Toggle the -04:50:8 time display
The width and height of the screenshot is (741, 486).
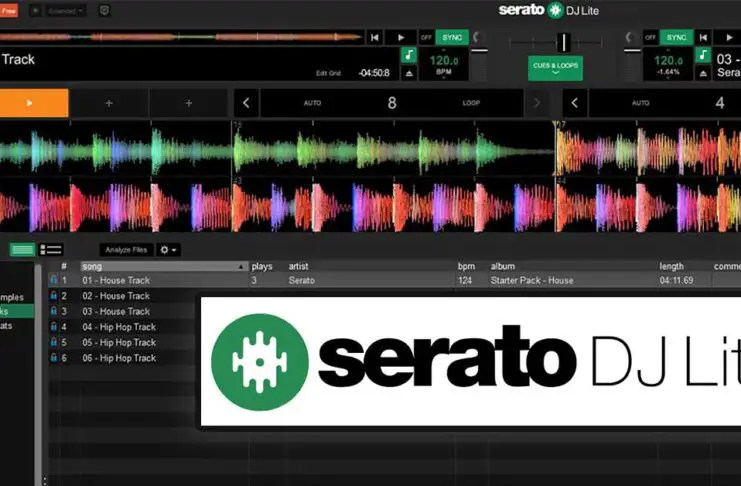click(x=374, y=73)
